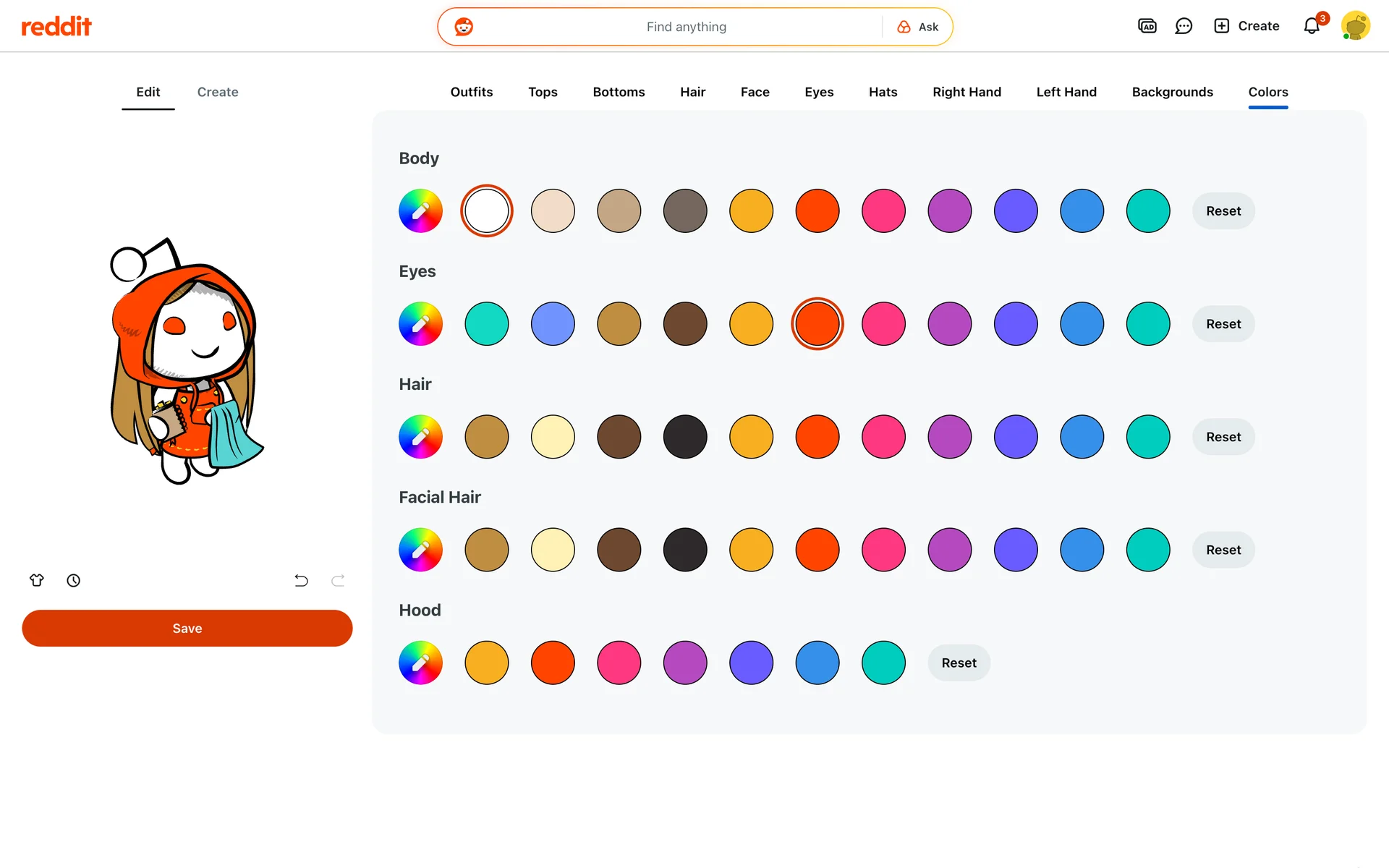The width and height of the screenshot is (1389, 868).
Task: Switch to the Create tab
Action: pyautogui.click(x=218, y=92)
